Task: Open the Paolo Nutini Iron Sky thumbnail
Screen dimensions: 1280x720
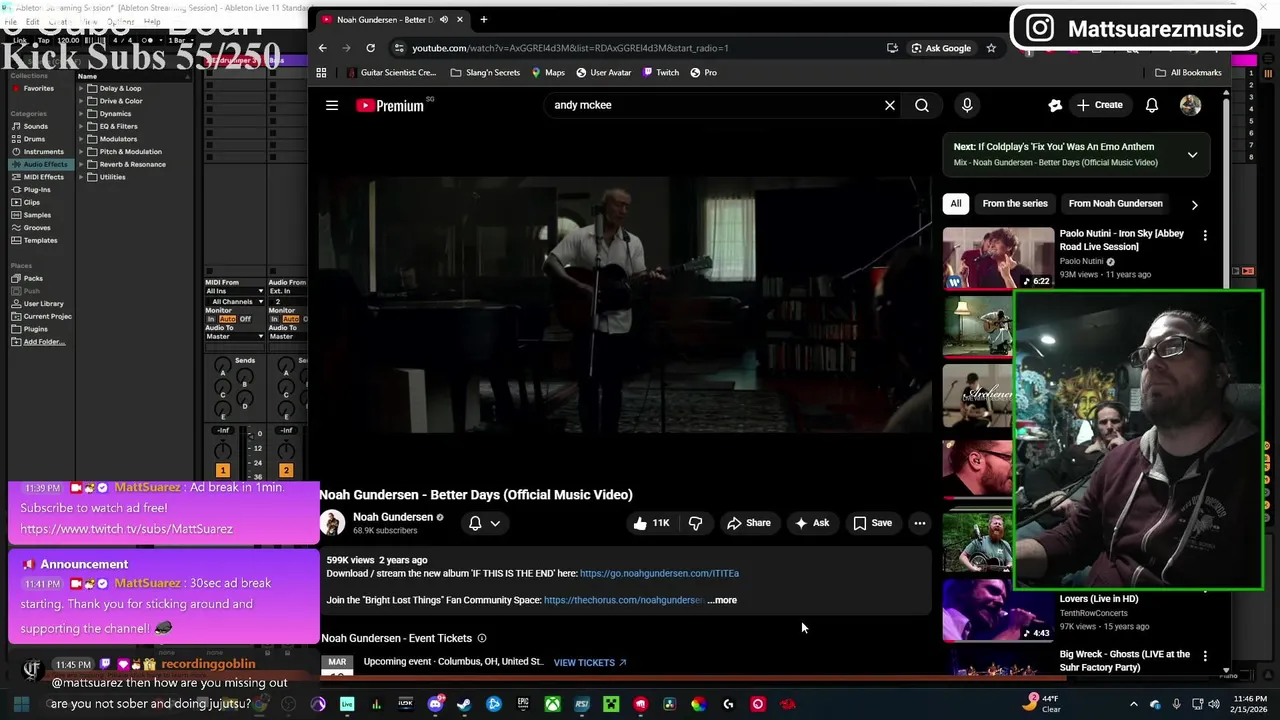Action: (998, 258)
